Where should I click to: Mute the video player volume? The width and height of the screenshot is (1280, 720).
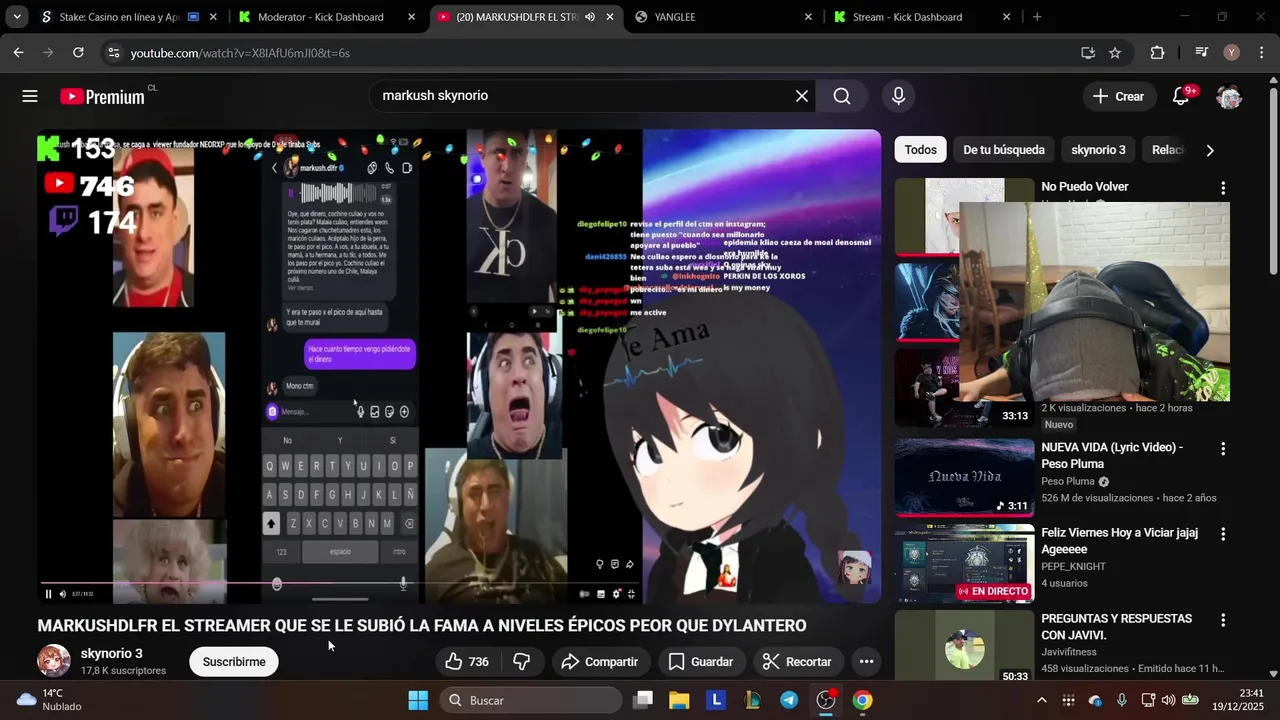tap(62, 594)
